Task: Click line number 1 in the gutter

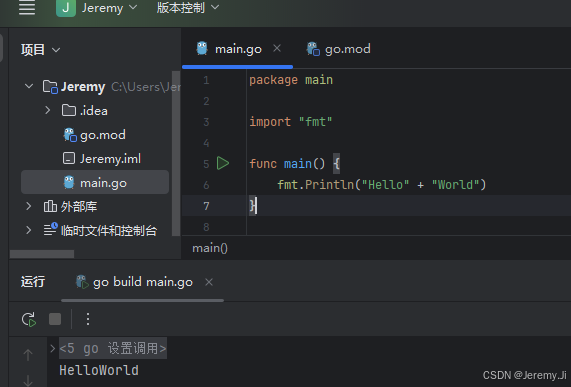Action: pos(206,80)
